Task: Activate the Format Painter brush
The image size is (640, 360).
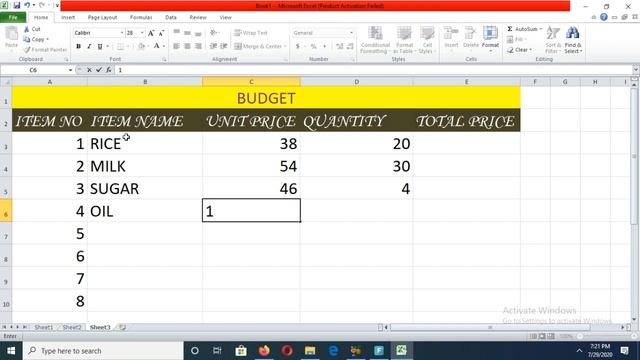Action: tap(45, 49)
